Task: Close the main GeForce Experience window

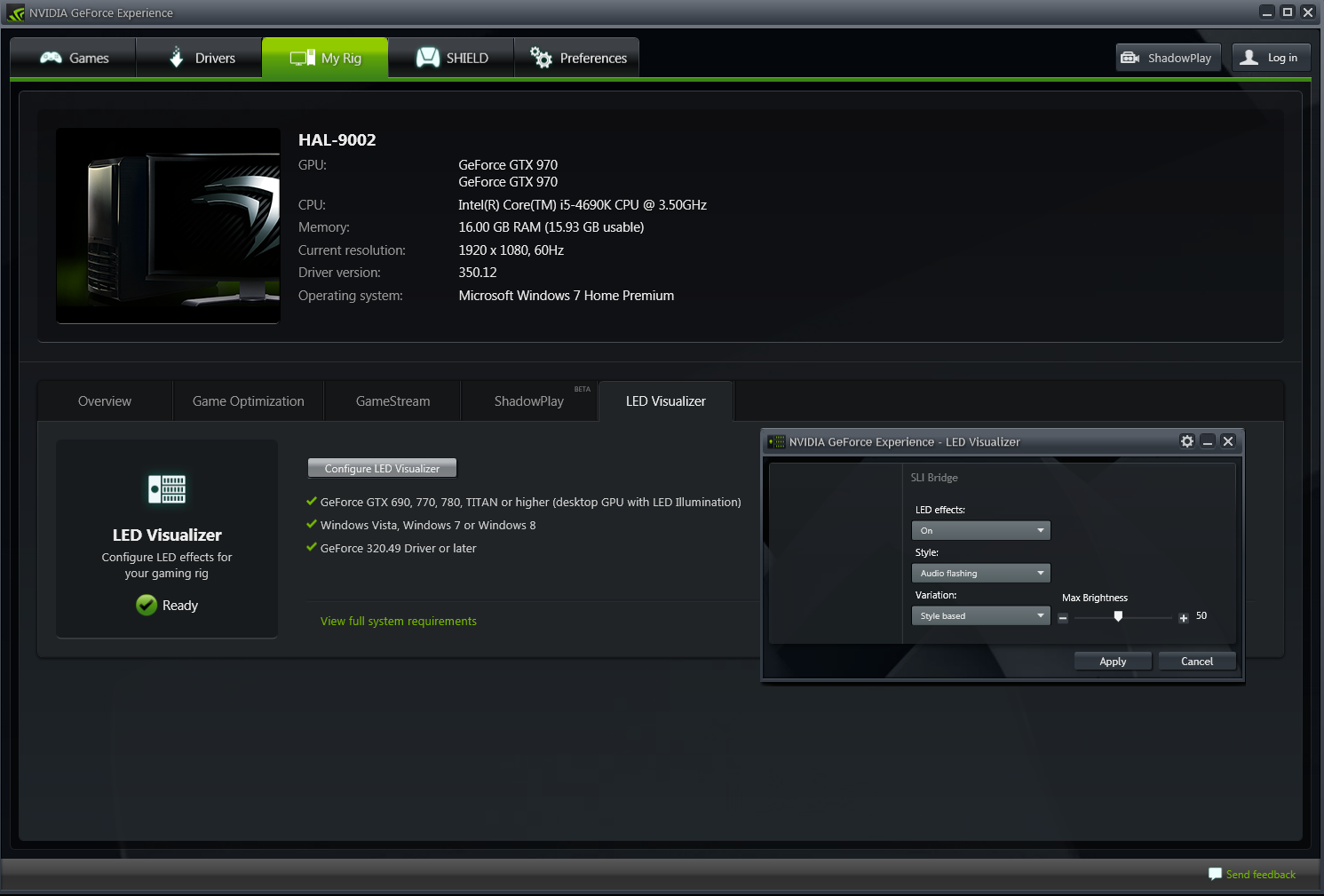Action: [x=1308, y=12]
